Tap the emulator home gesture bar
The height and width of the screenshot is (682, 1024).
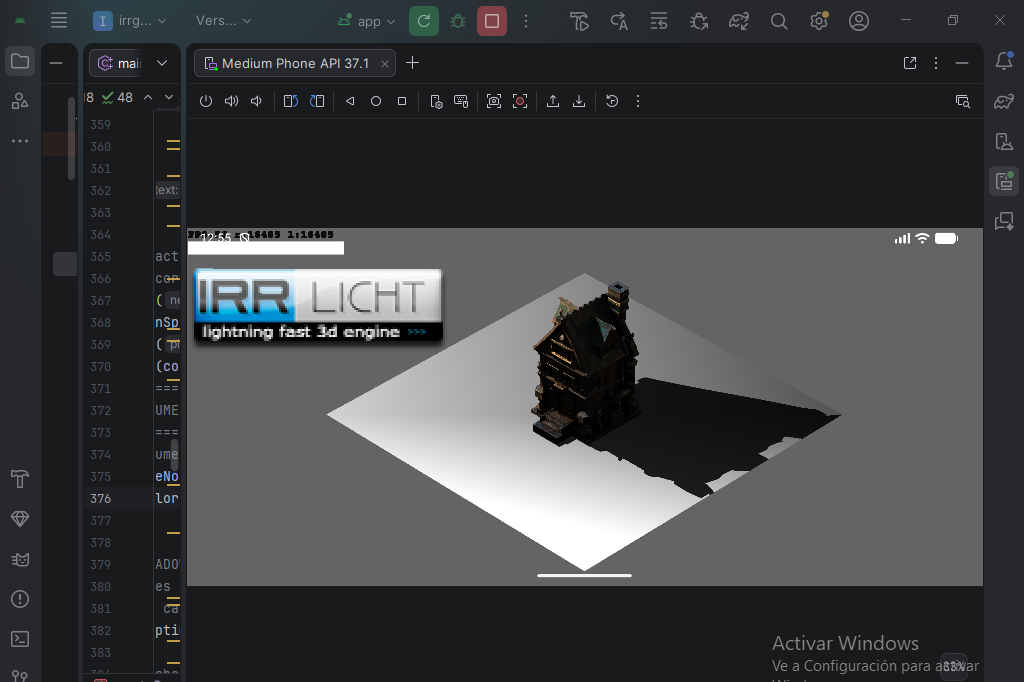(584, 576)
